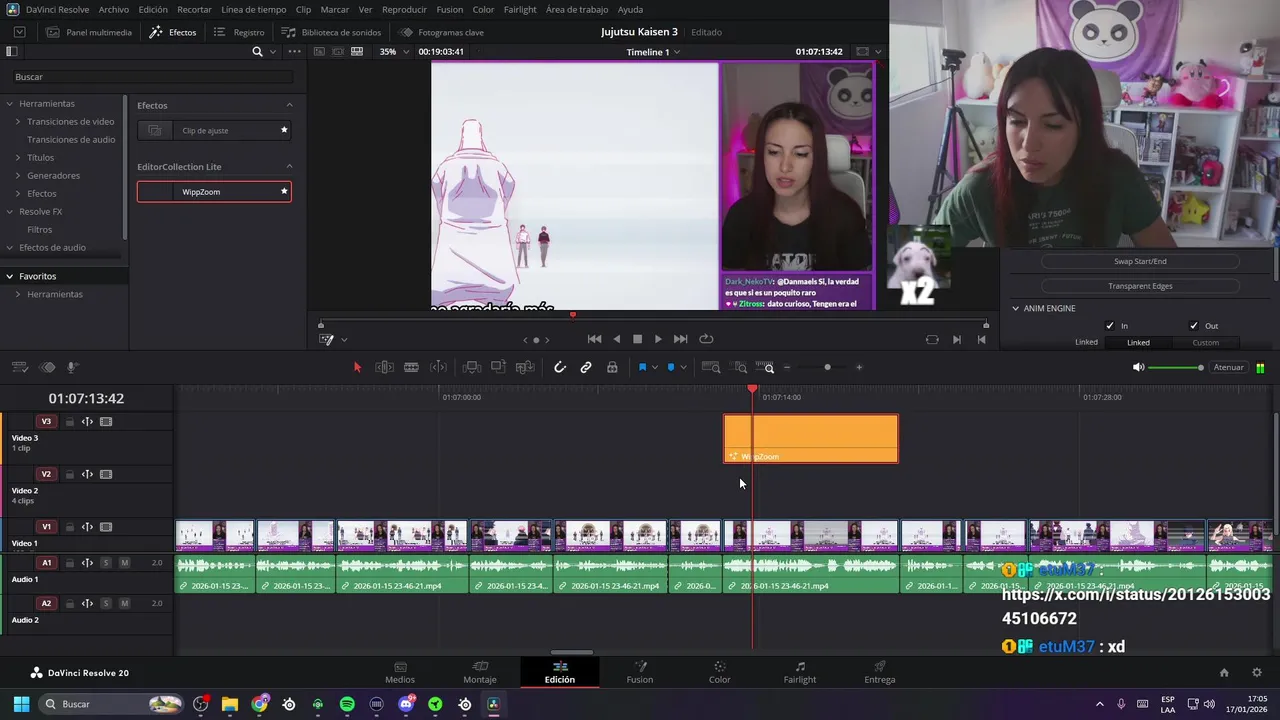Expand the Títulos category

coord(18,157)
